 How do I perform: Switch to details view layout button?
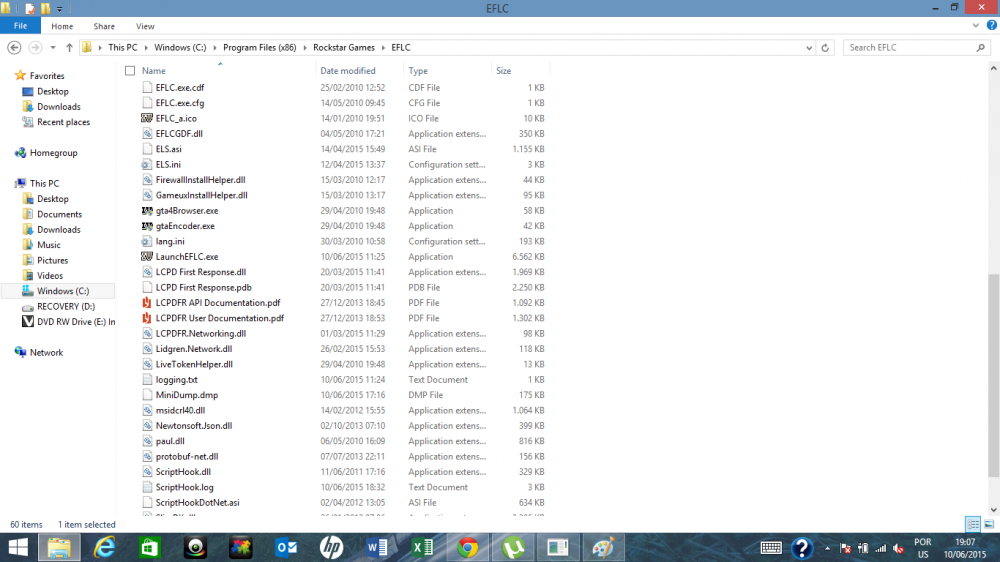click(973, 524)
